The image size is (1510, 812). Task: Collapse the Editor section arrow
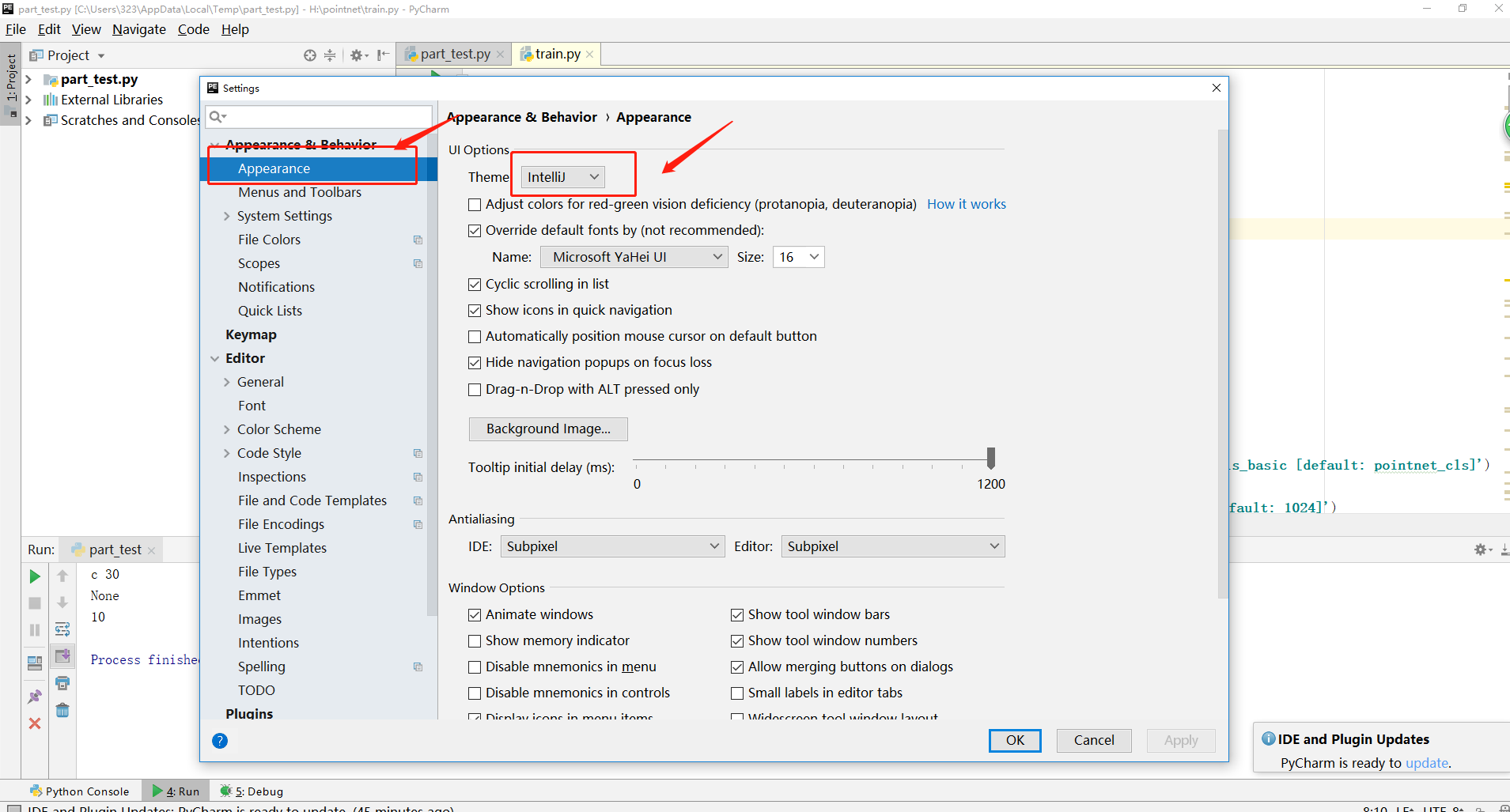click(215, 358)
